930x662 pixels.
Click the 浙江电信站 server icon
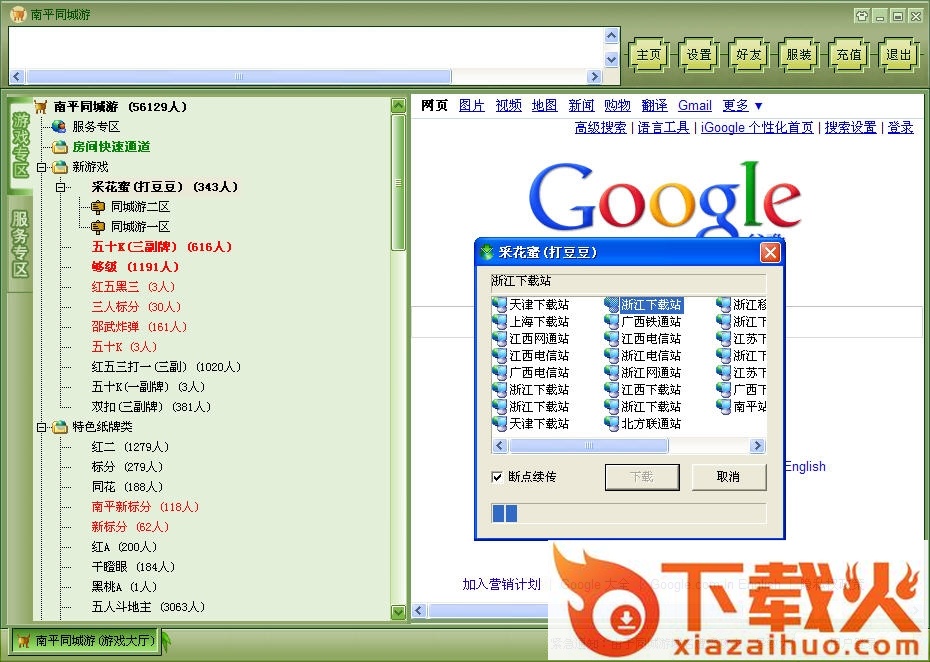click(x=611, y=355)
